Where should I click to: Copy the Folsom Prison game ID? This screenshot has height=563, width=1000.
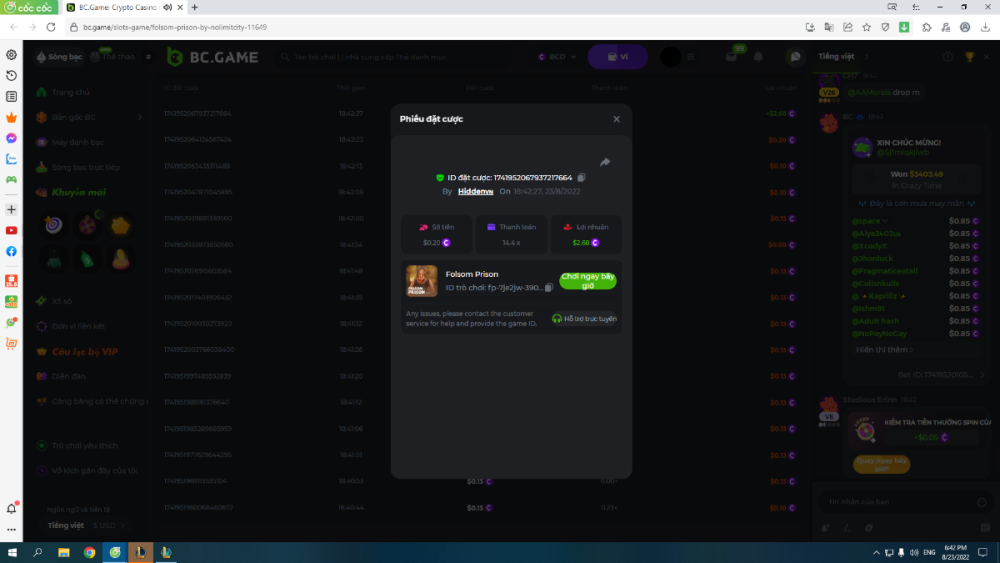point(549,288)
